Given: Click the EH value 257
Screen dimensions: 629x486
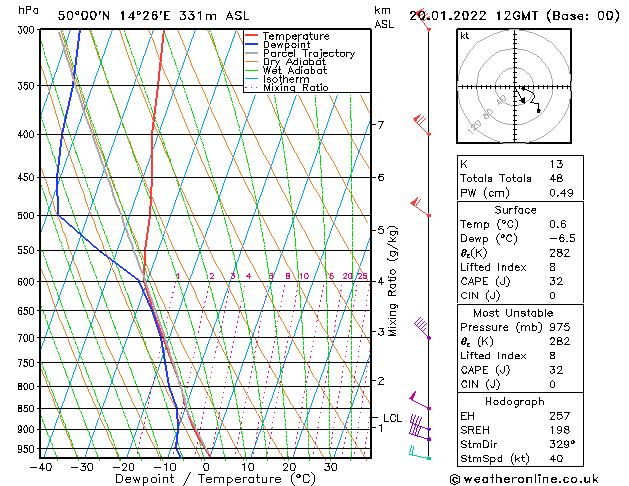Looking at the screenshot, I should click(560, 416).
